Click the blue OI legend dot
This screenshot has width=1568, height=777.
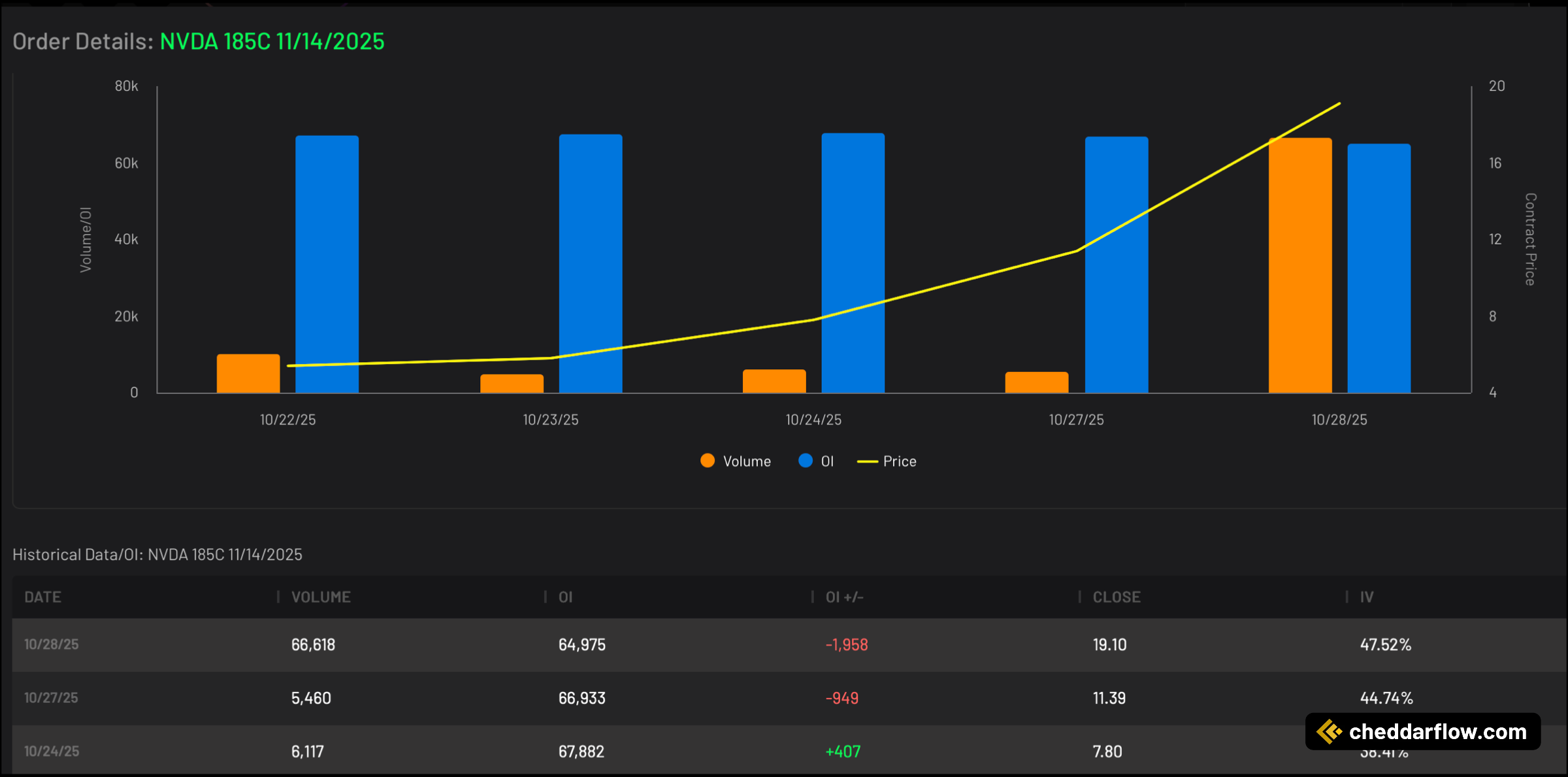click(806, 461)
